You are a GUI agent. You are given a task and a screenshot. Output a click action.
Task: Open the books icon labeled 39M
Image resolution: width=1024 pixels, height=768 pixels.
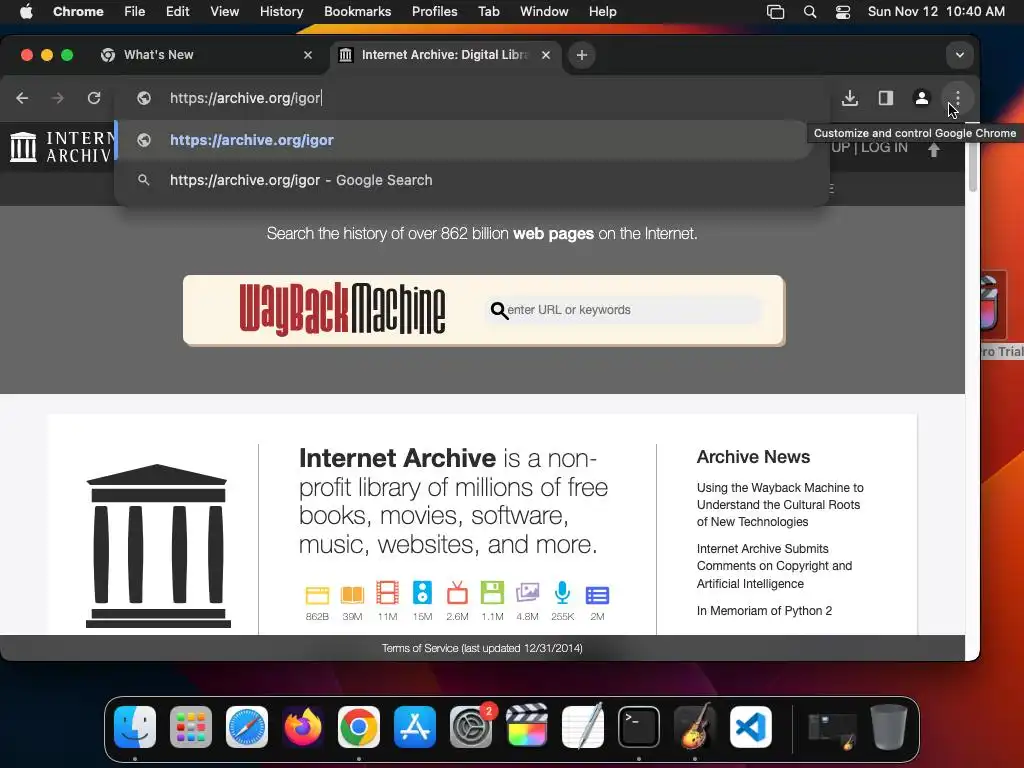point(352,594)
